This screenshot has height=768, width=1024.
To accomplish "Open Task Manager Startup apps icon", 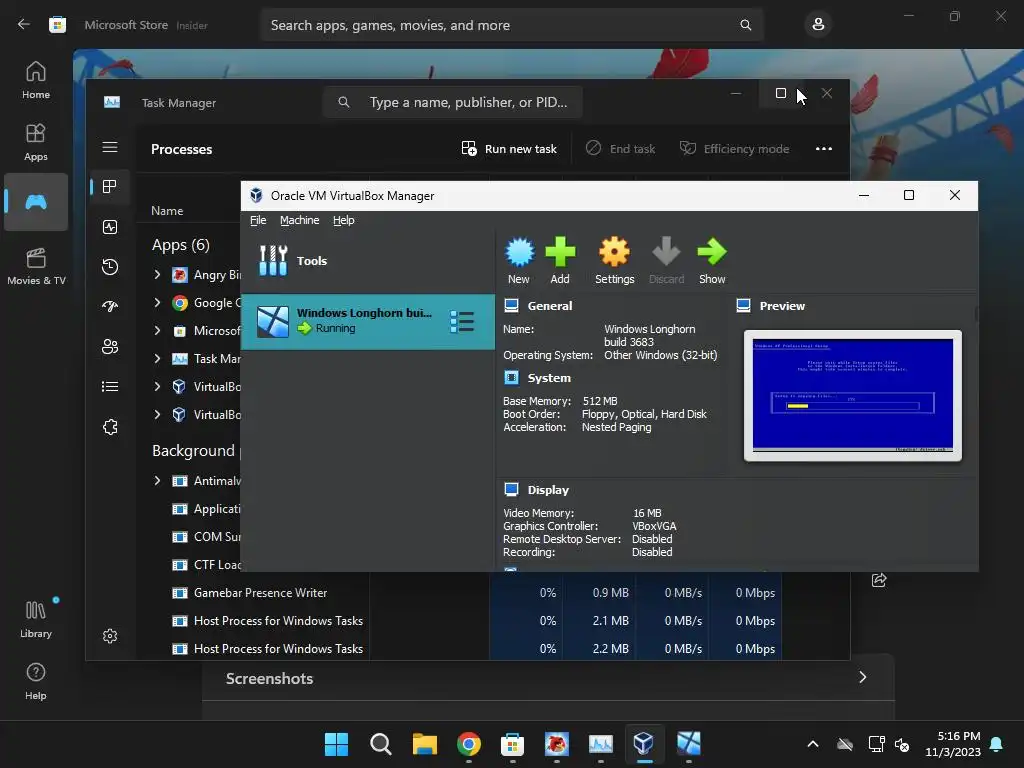I will coord(110,306).
